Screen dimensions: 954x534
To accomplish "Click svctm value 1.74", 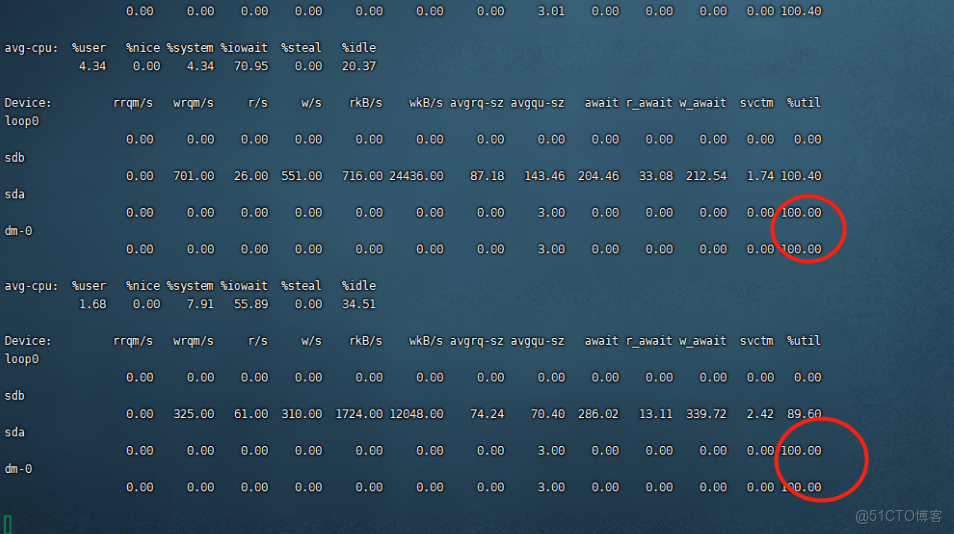I will (760, 176).
